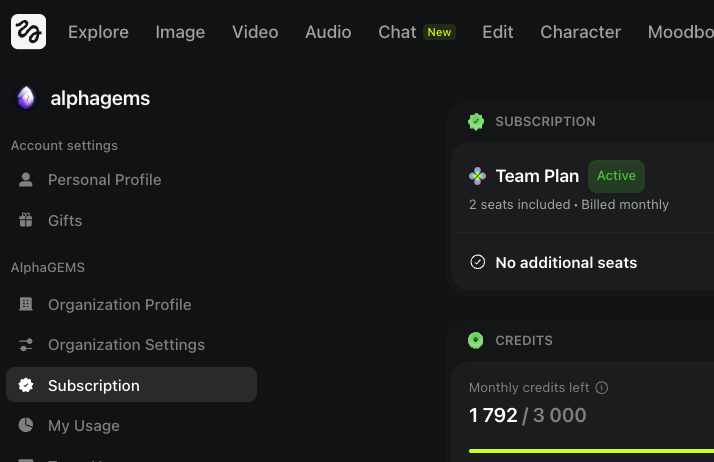
Task: Click the Monthly credits left label
Action: 529,387
